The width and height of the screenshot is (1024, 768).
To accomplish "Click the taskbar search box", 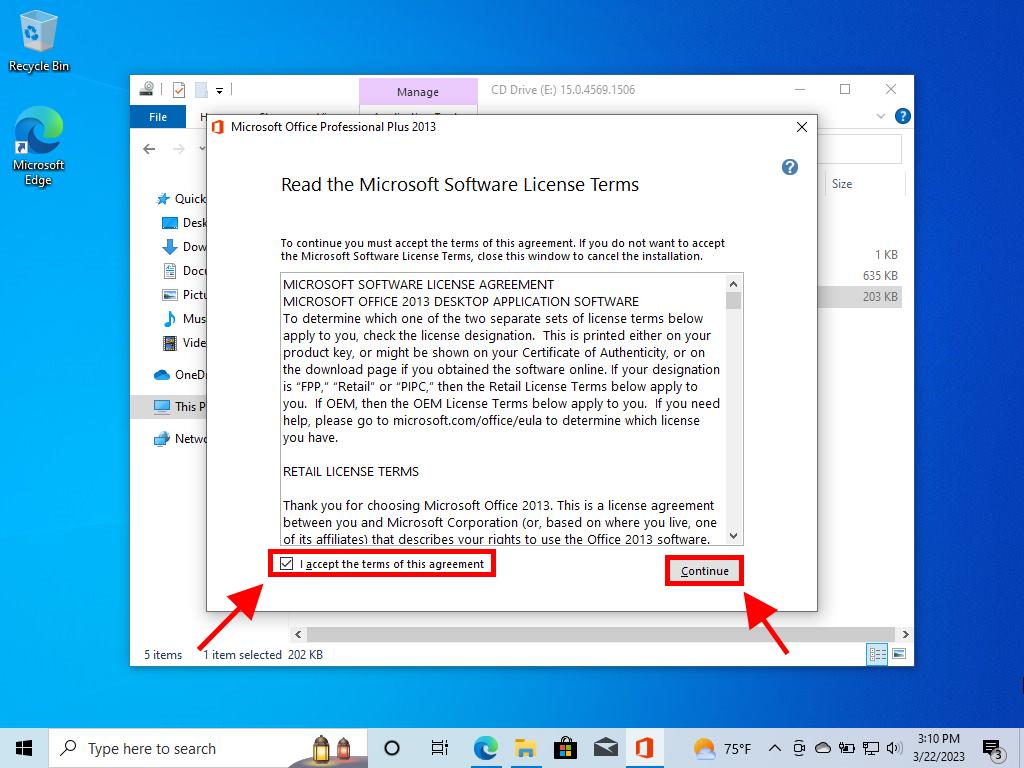I will click(x=170, y=748).
